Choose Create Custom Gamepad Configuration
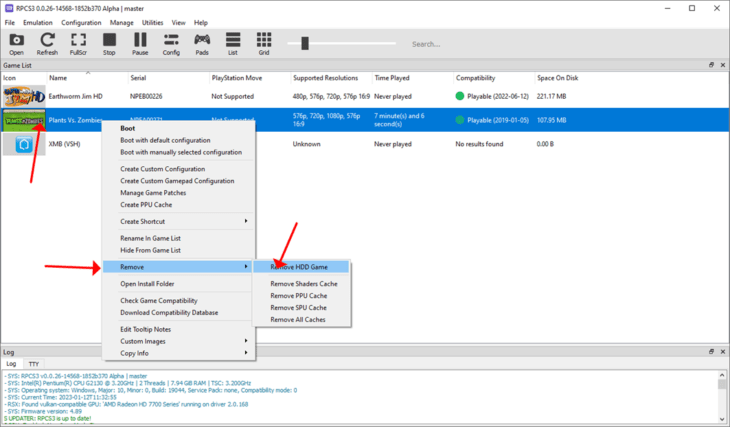The height and width of the screenshot is (427, 730). [178, 181]
